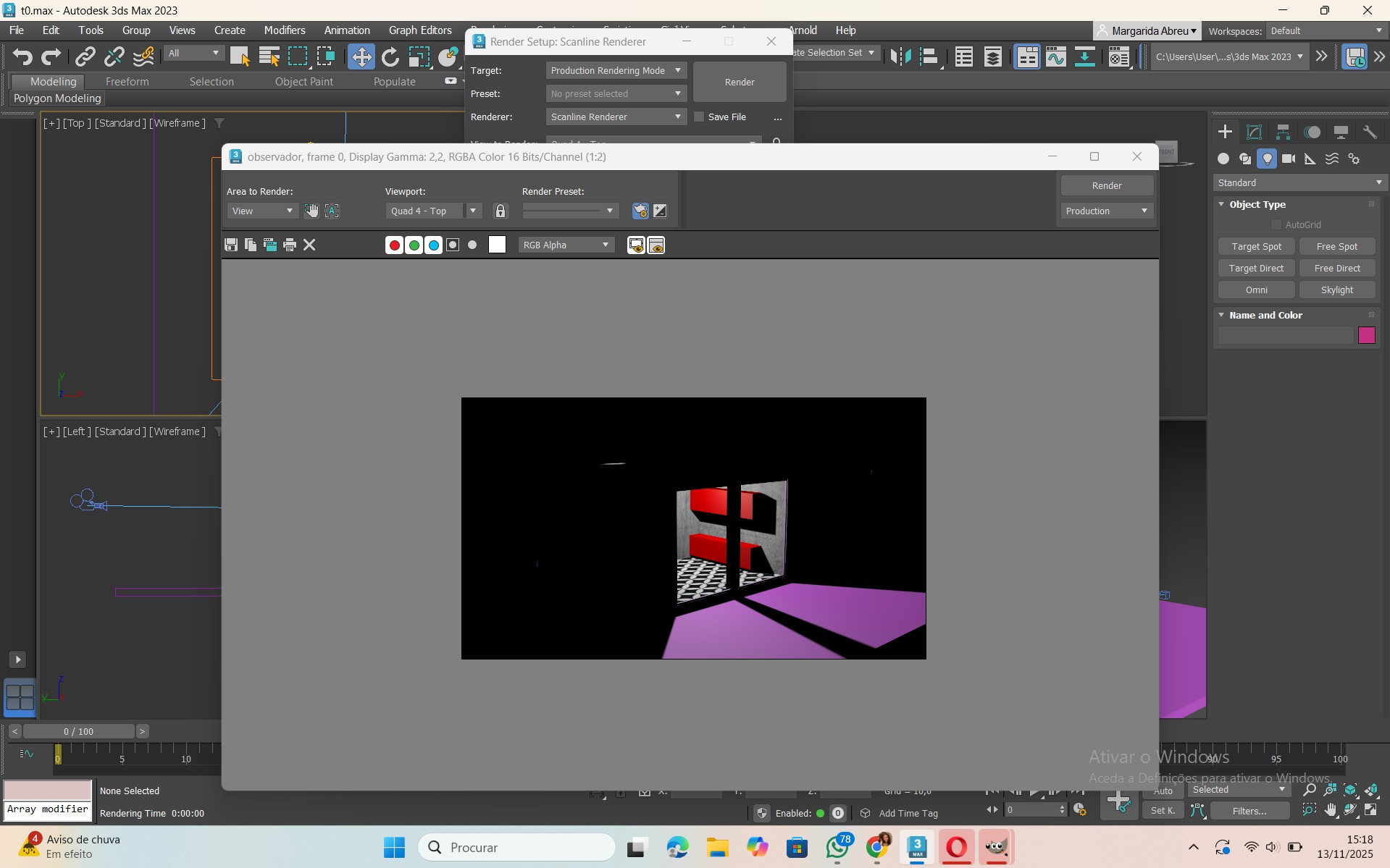Open the Utilities panel wrench icon
The image size is (1390, 868).
pos(1369,132)
